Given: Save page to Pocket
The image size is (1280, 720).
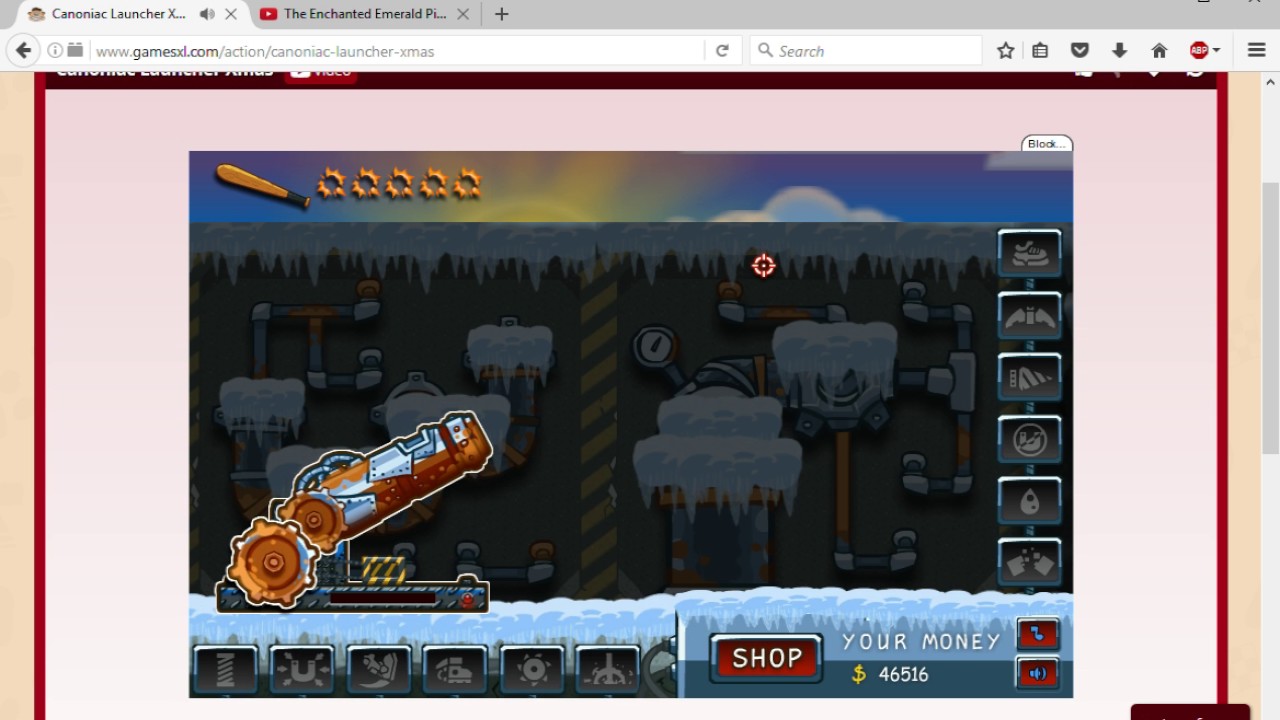Looking at the screenshot, I should click(x=1079, y=50).
